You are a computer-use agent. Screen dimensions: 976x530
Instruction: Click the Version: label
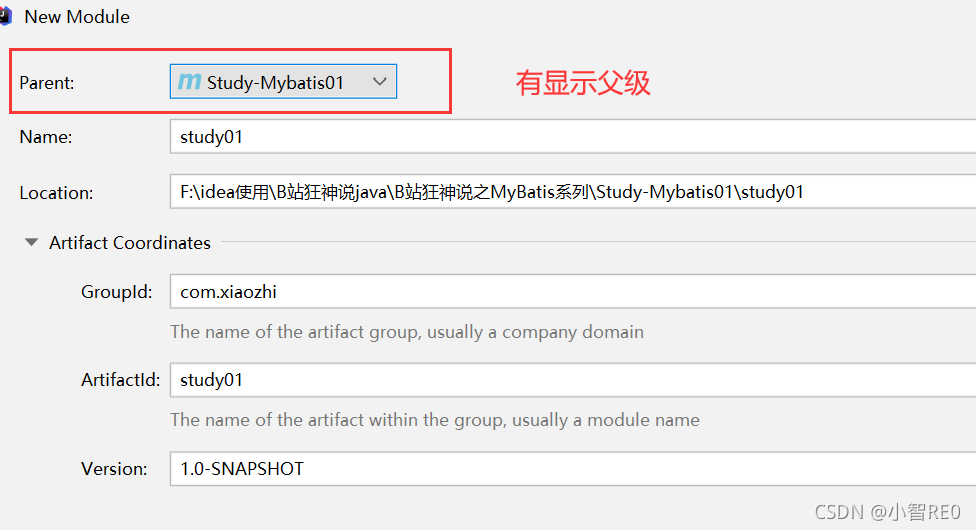coord(114,469)
